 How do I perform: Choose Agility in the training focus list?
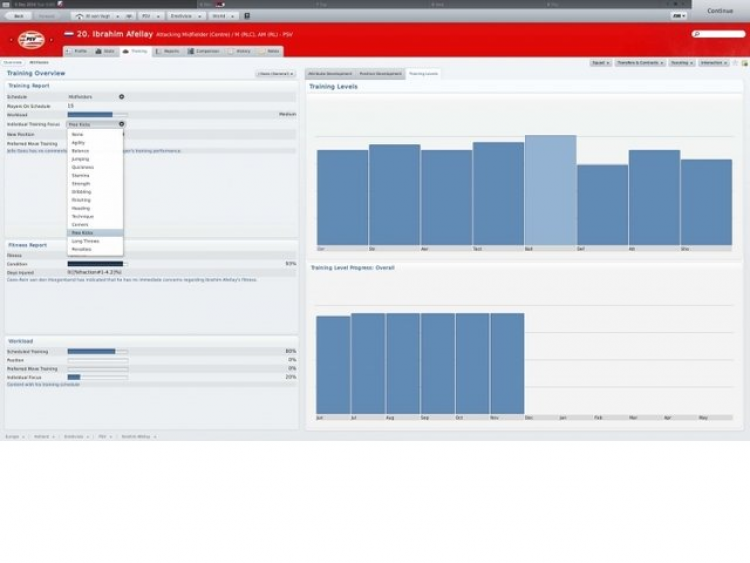[x=95, y=143]
